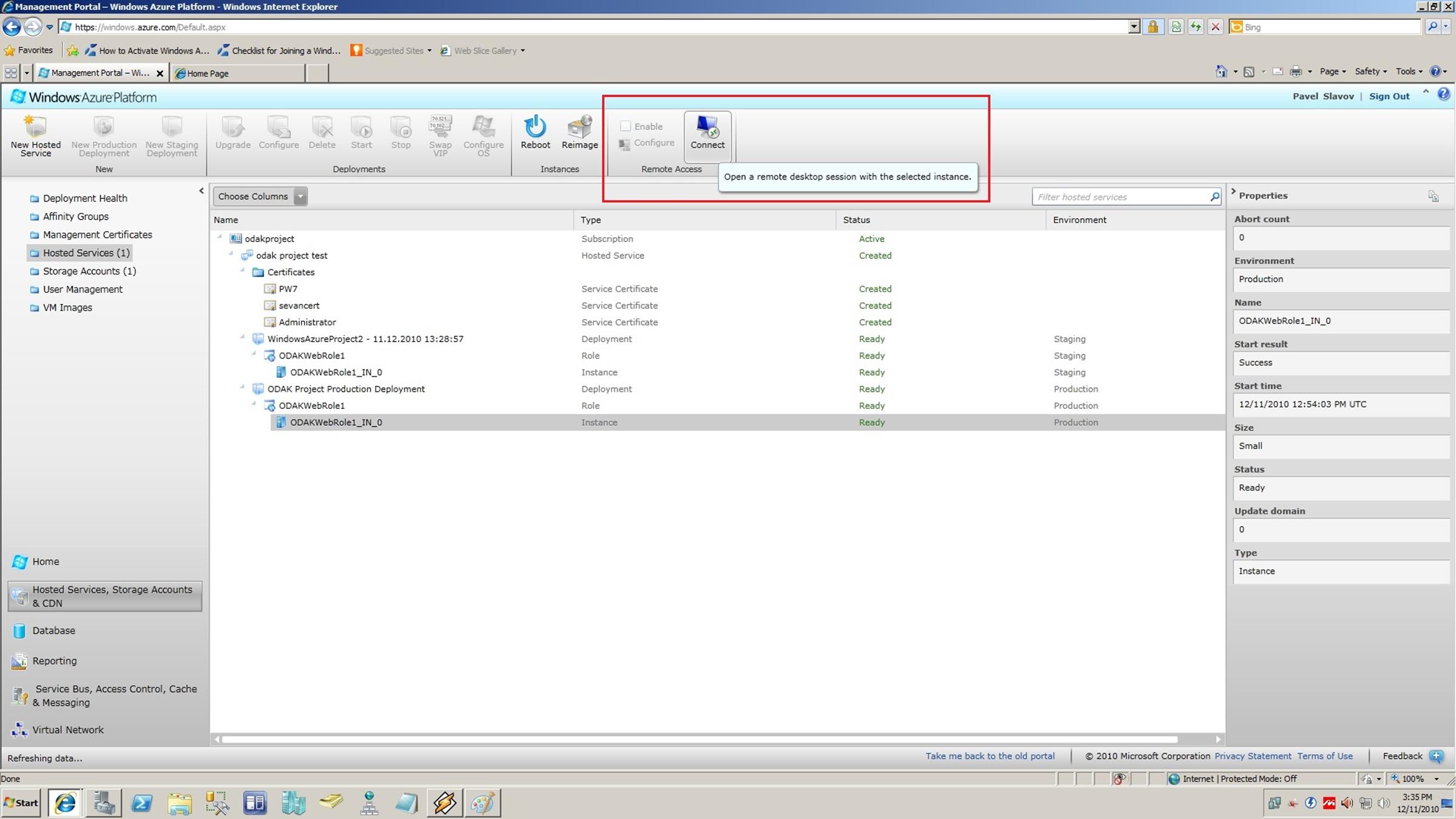Open the Virtual Network navigation section
Screen dimensions: 1456x819
[67, 730]
